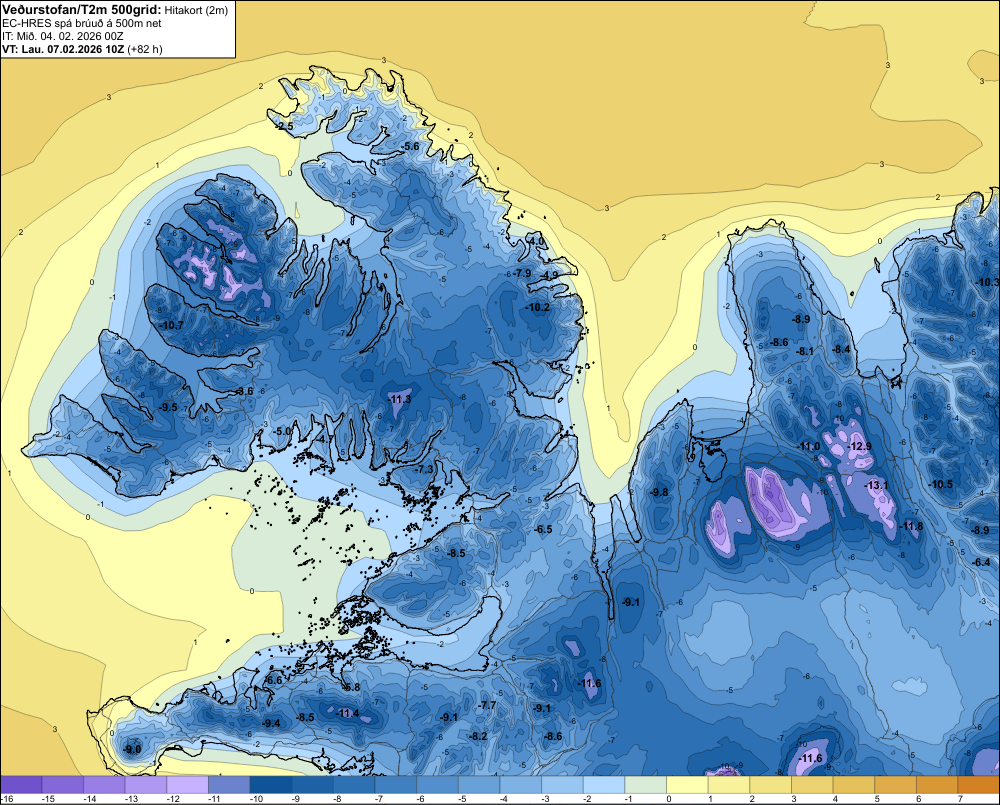1000x805 pixels.
Task: Click the -6.6 temperature label
Action: pyautogui.click(x=273, y=681)
